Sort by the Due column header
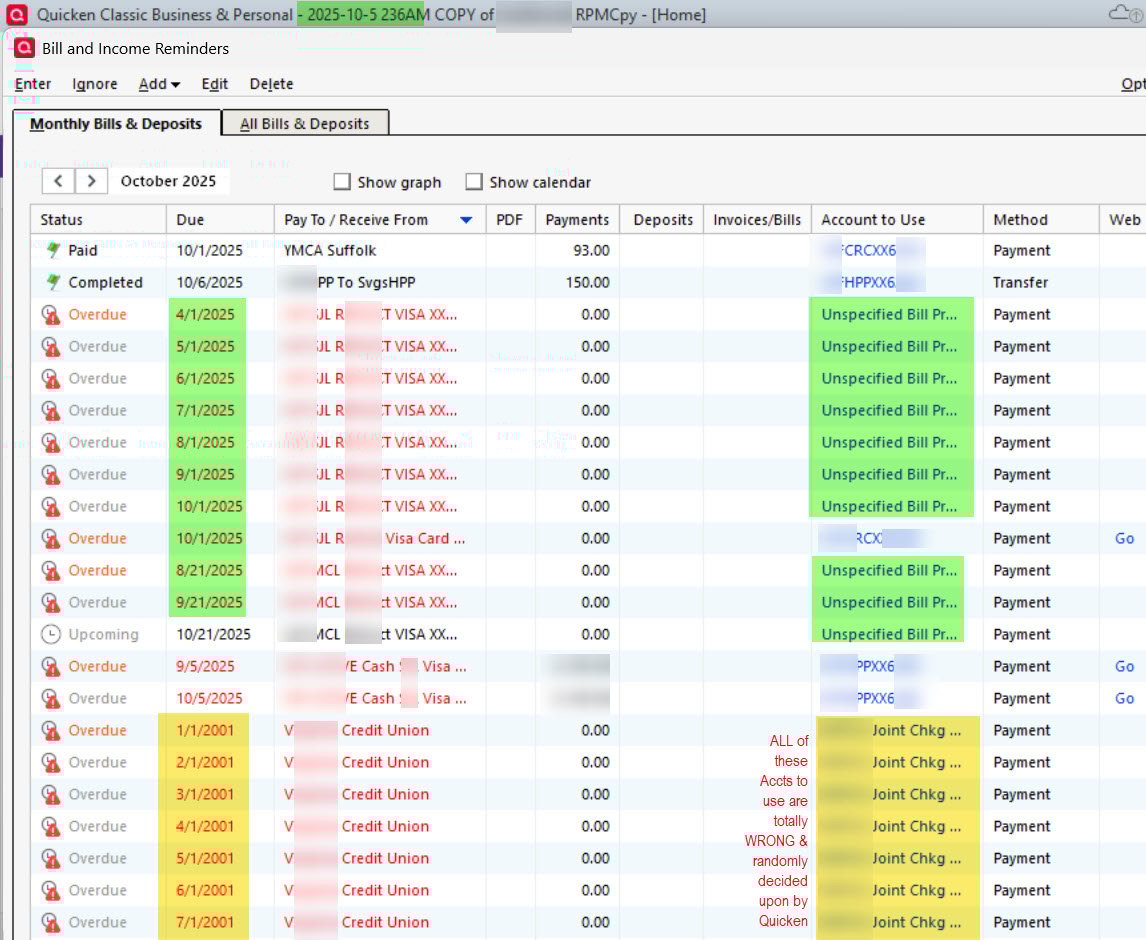The width and height of the screenshot is (1146, 940). point(221,220)
